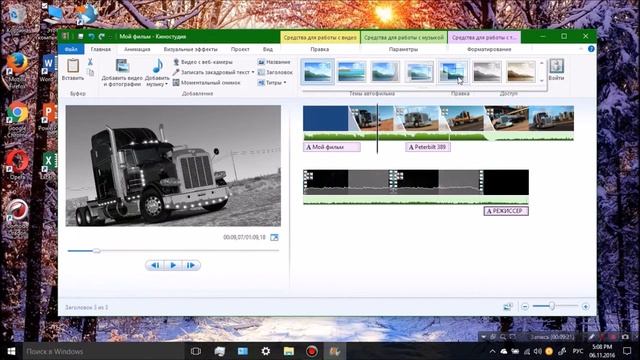The height and width of the screenshot is (360, 640).
Task: Open PowerPoint desktop shortcut
Action: (x=49, y=114)
